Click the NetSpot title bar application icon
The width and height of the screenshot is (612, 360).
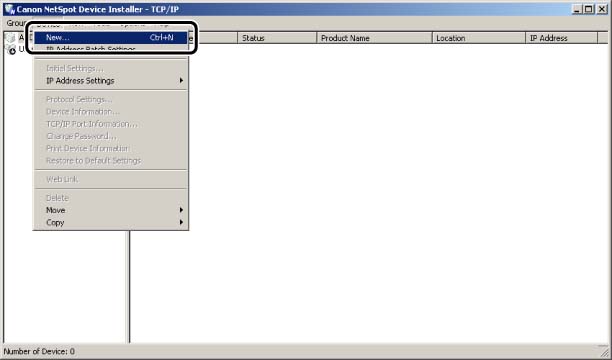[10, 9]
